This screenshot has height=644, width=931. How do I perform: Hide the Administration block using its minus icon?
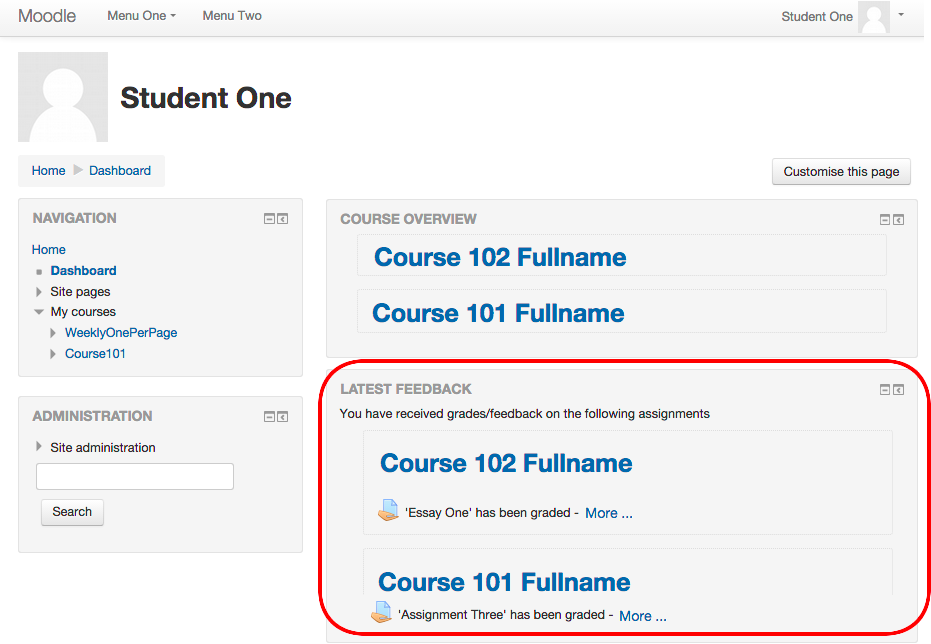pyautogui.click(x=270, y=417)
